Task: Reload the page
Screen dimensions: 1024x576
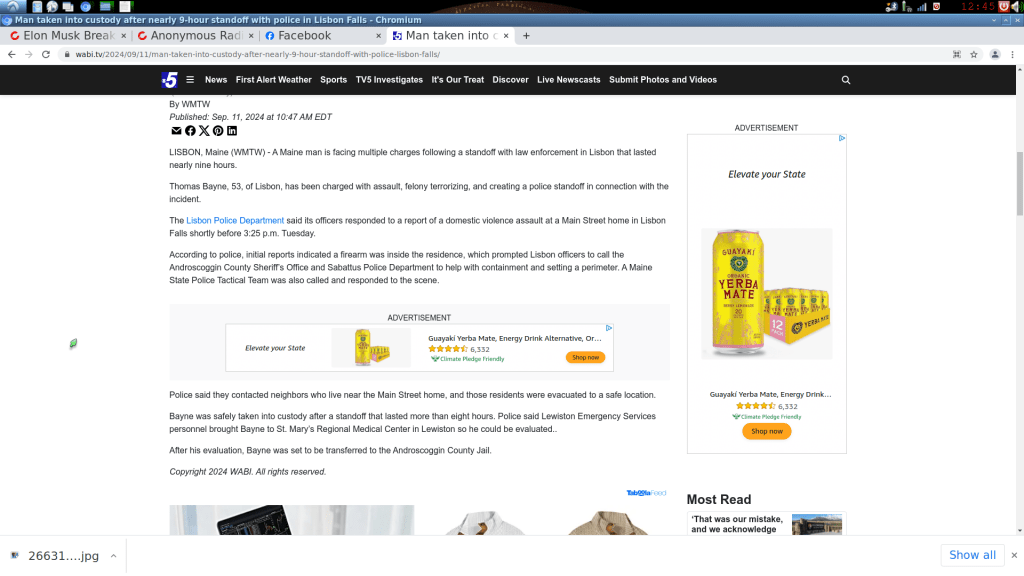Action: tap(46, 54)
